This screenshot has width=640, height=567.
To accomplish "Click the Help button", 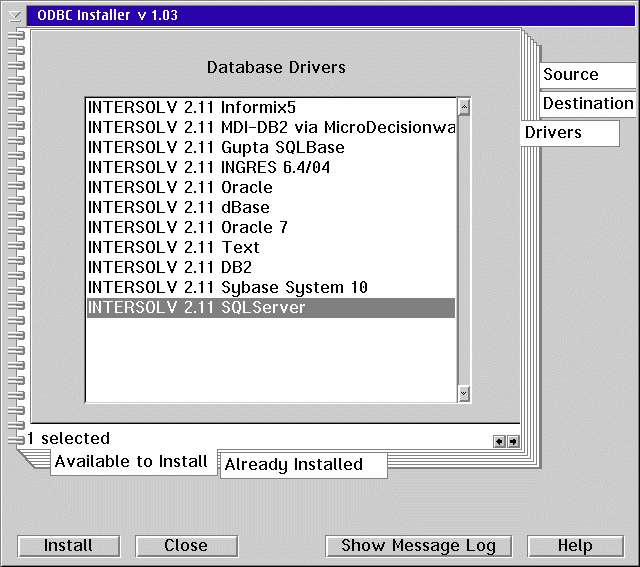I will [576, 546].
